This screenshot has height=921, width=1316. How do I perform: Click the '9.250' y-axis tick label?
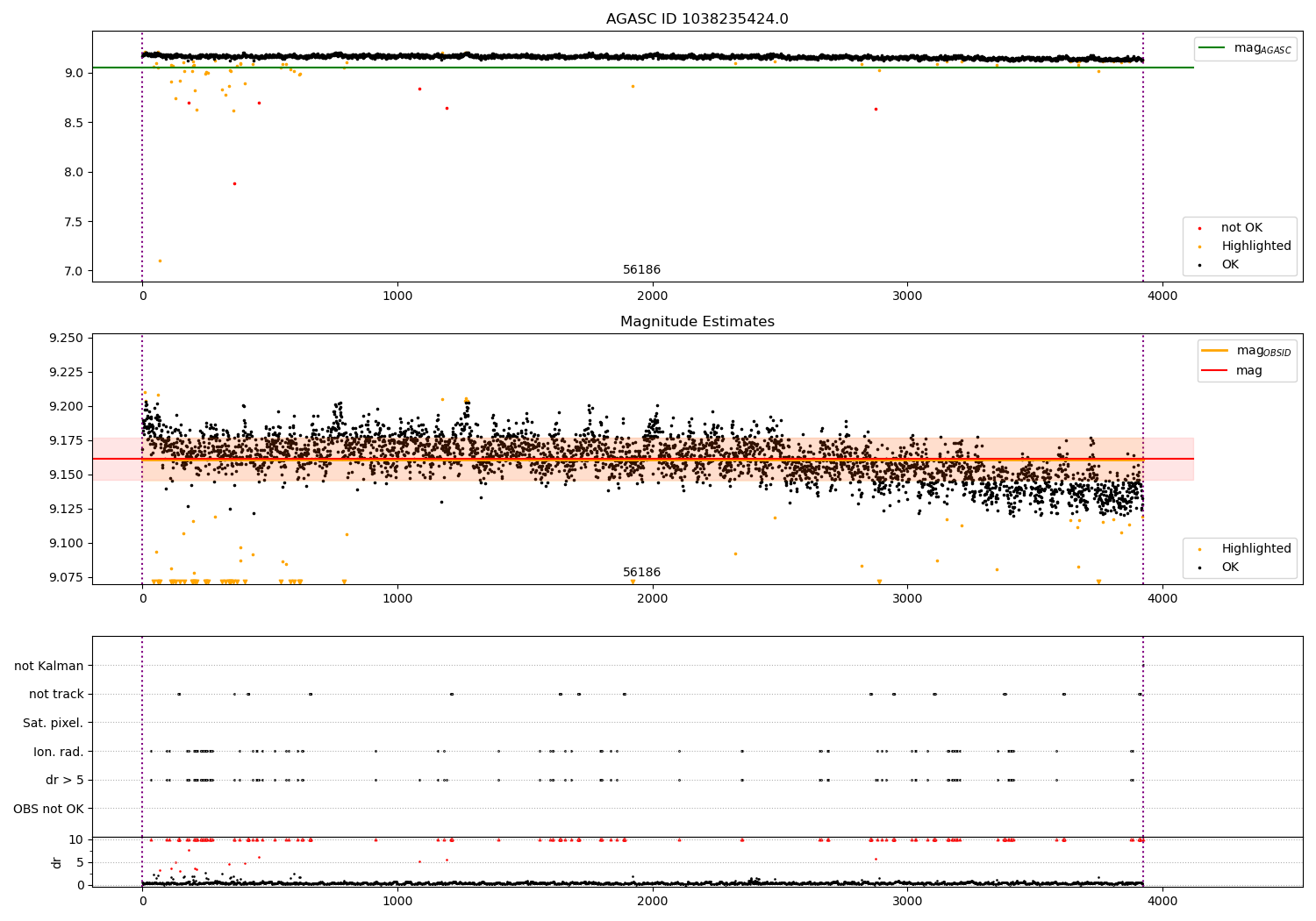[x=66, y=339]
